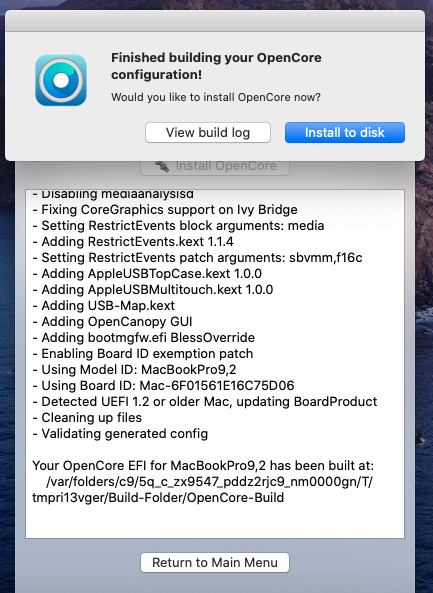Click the heading 'Finished building your OpenCore configuration!'
Screen dimensions: 433x593
(216, 66)
